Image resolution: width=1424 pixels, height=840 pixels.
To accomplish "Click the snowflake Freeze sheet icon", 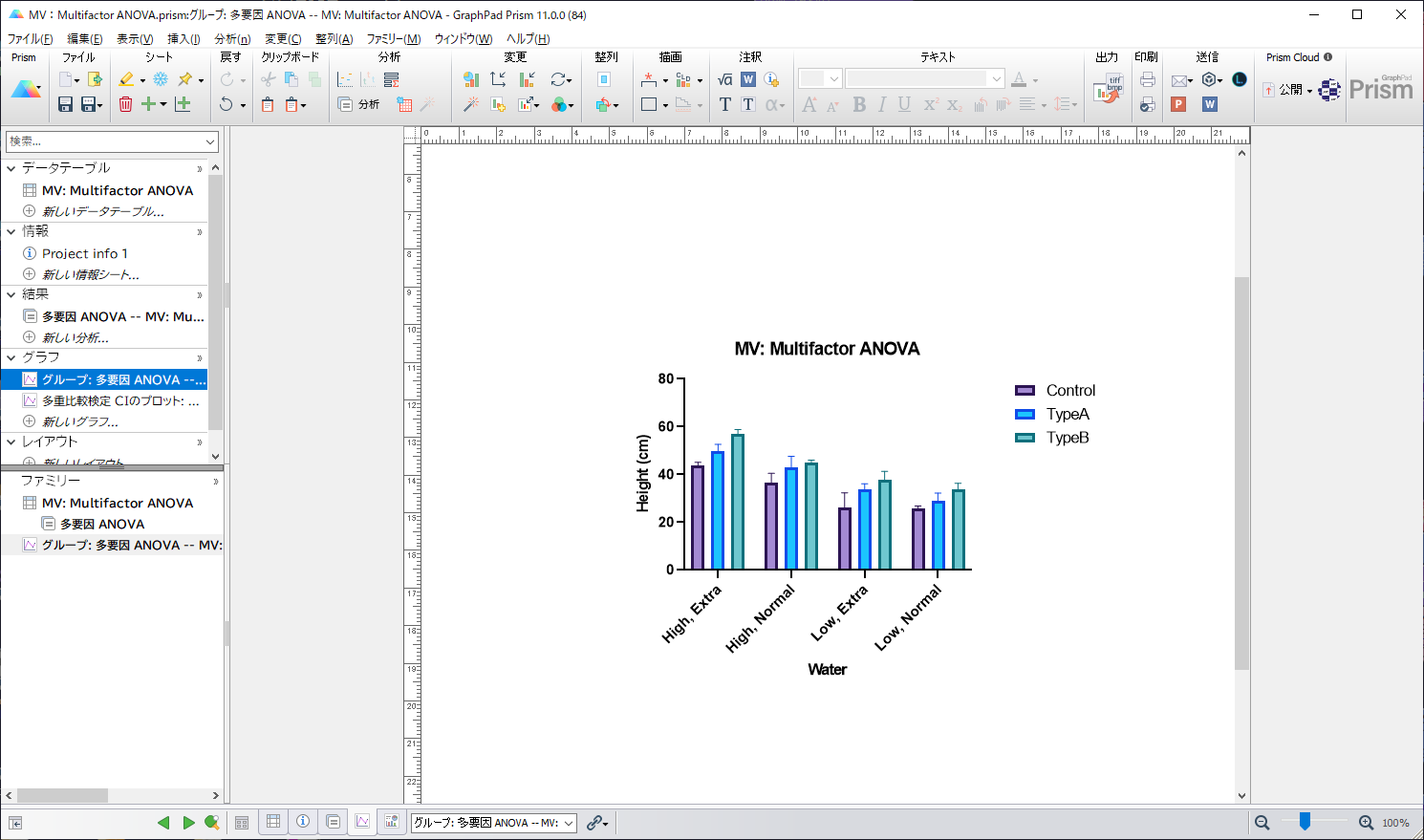I will [x=161, y=80].
